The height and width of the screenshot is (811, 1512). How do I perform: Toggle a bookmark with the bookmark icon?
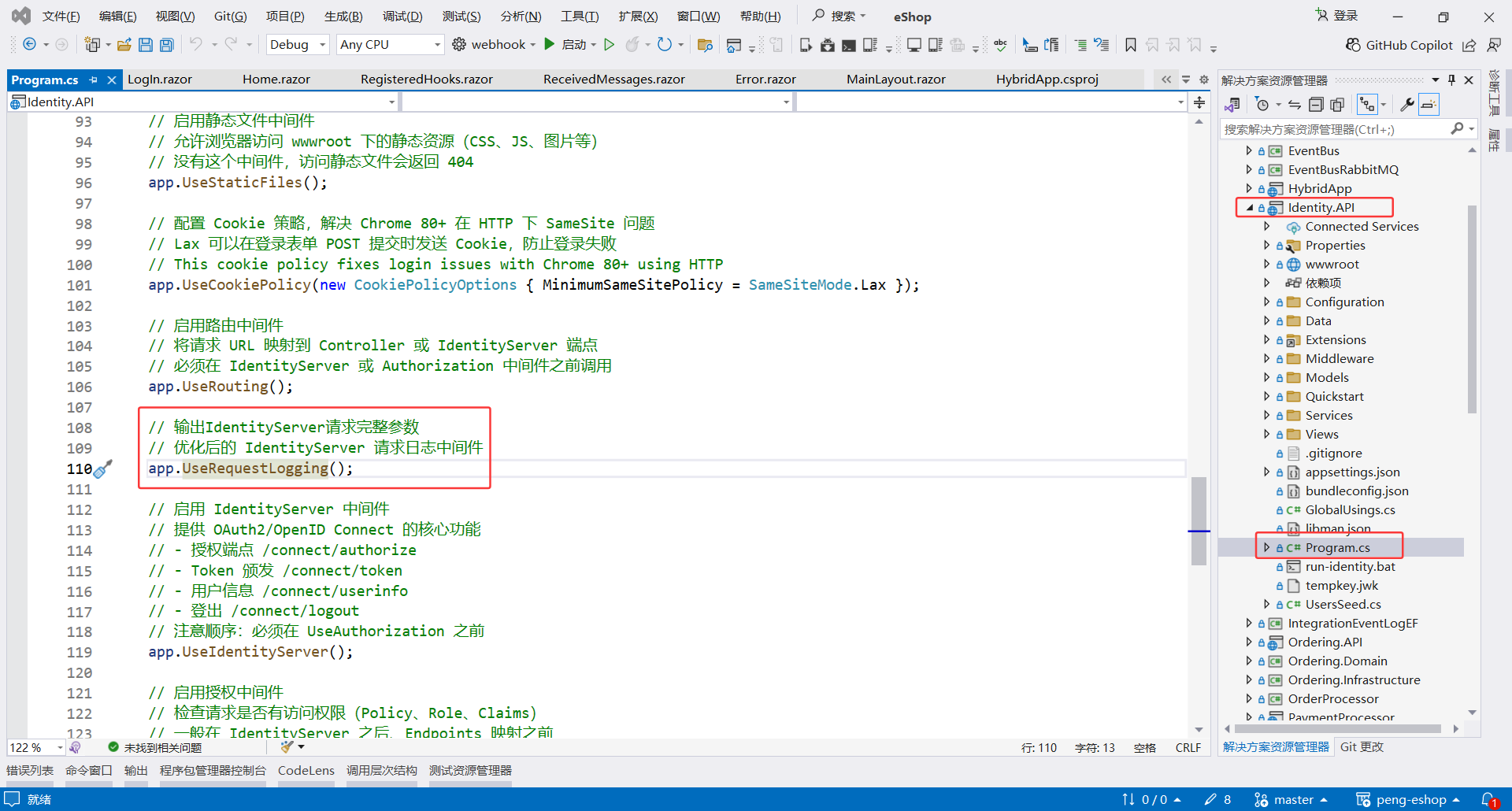click(1130, 45)
